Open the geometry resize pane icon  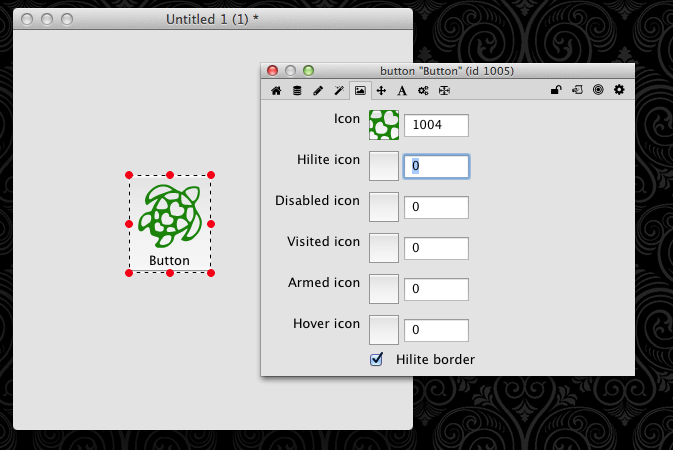444,90
